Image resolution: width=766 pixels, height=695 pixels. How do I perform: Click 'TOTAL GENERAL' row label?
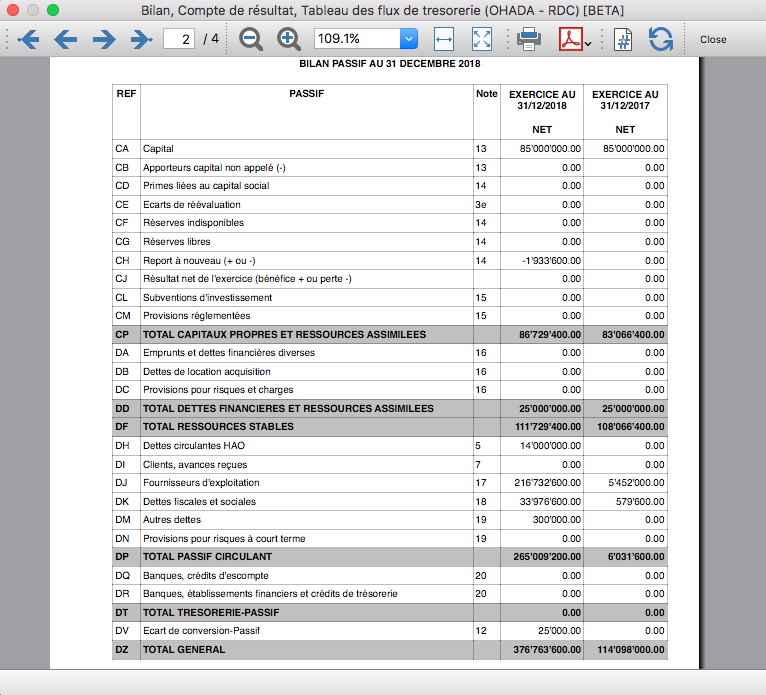point(184,650)
